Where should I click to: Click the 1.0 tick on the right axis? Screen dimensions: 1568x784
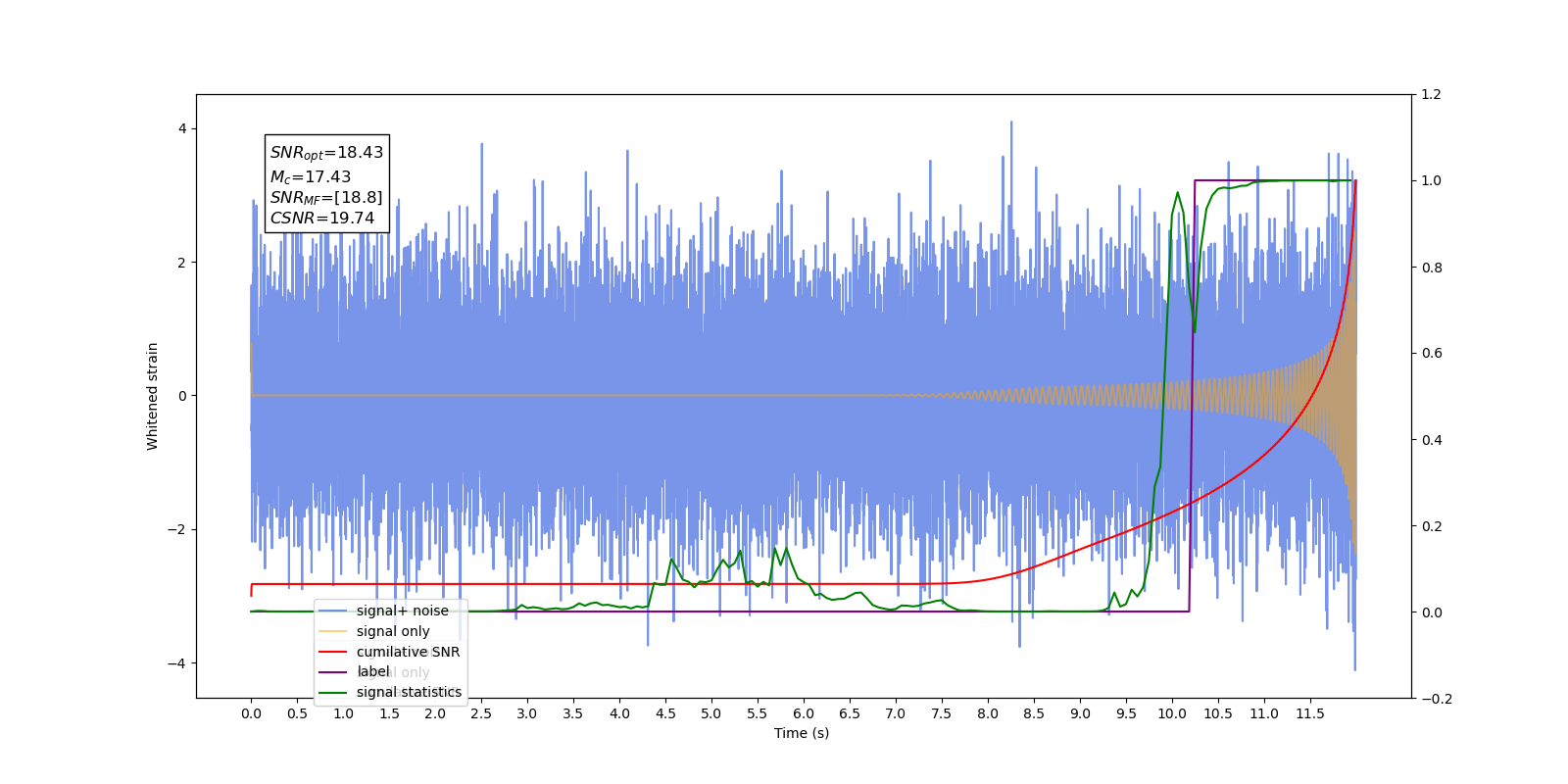tap(1432, 181)
